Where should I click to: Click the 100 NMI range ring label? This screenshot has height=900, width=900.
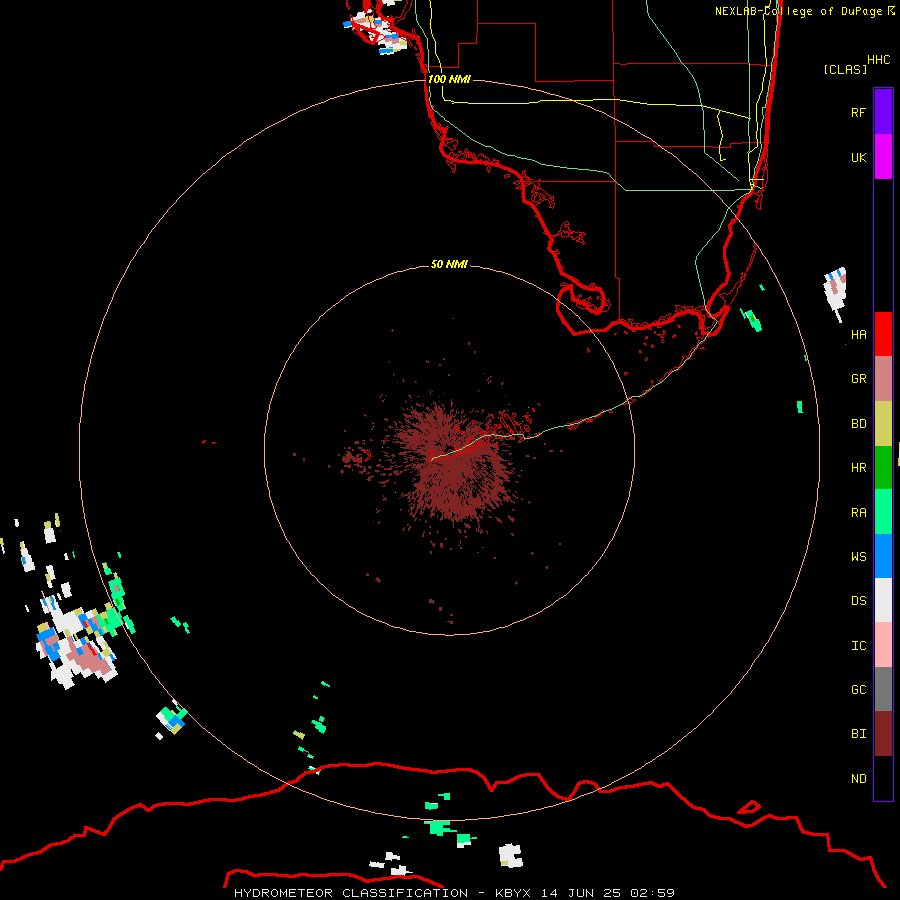click(x=449, y=79)
